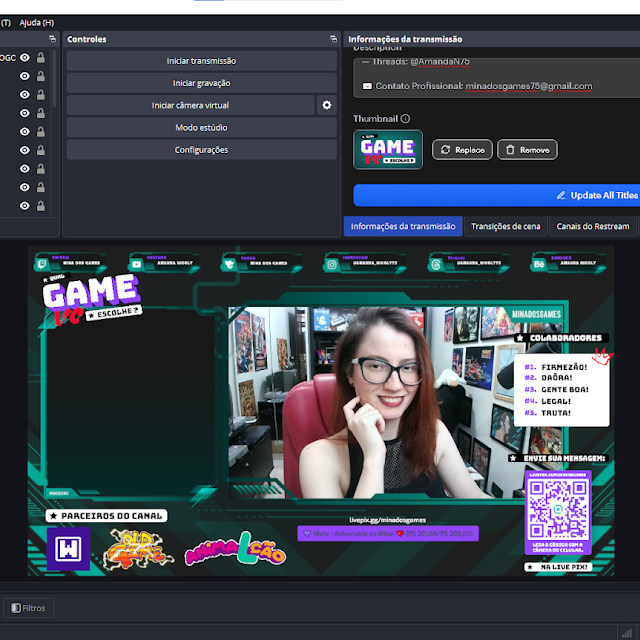
Task: Click Iniciar transmissão button
Action: (x=202, y=61)
